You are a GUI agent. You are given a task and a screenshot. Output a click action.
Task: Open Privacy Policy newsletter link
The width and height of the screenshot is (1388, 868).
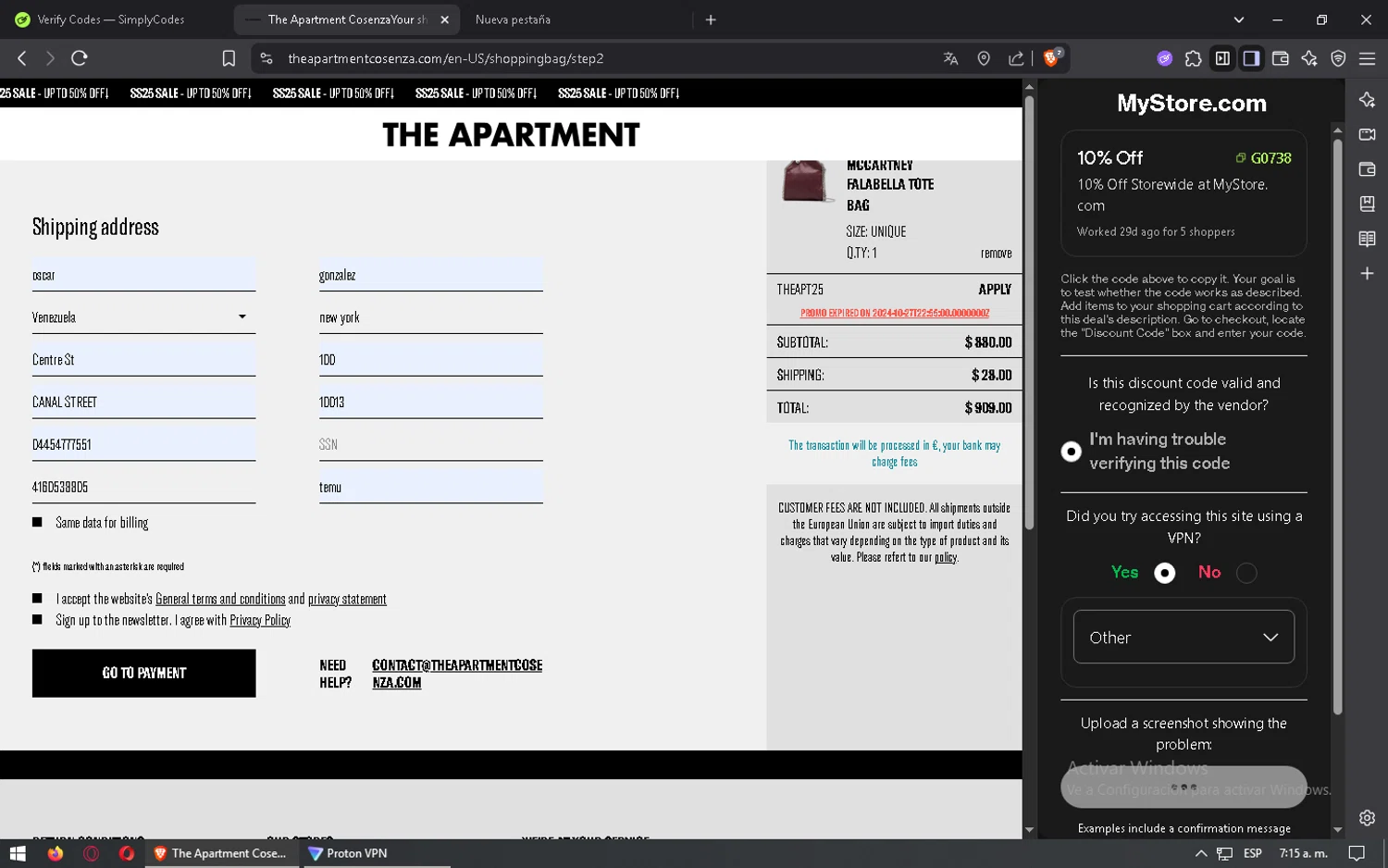(260, 620)
